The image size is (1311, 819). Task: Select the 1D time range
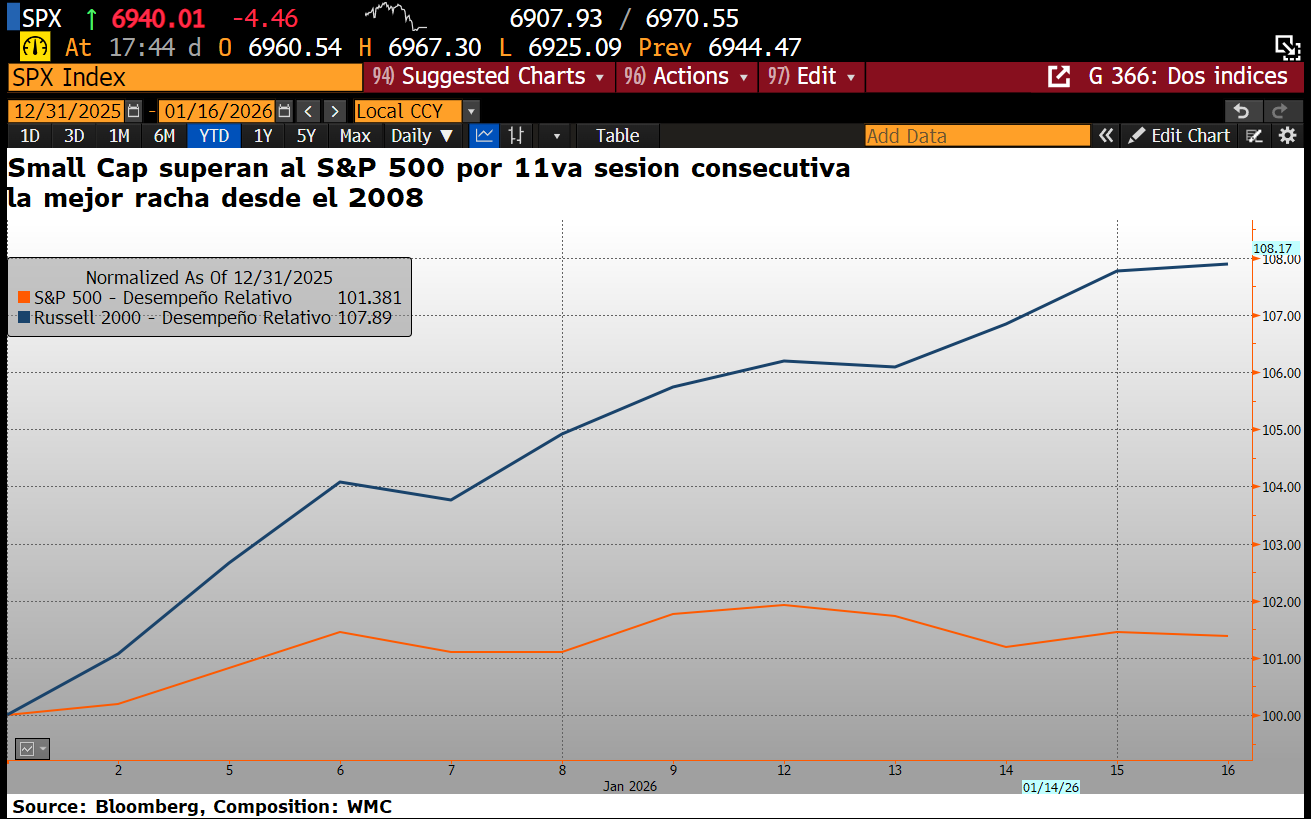pyautogui.click(x=30, y=135)
